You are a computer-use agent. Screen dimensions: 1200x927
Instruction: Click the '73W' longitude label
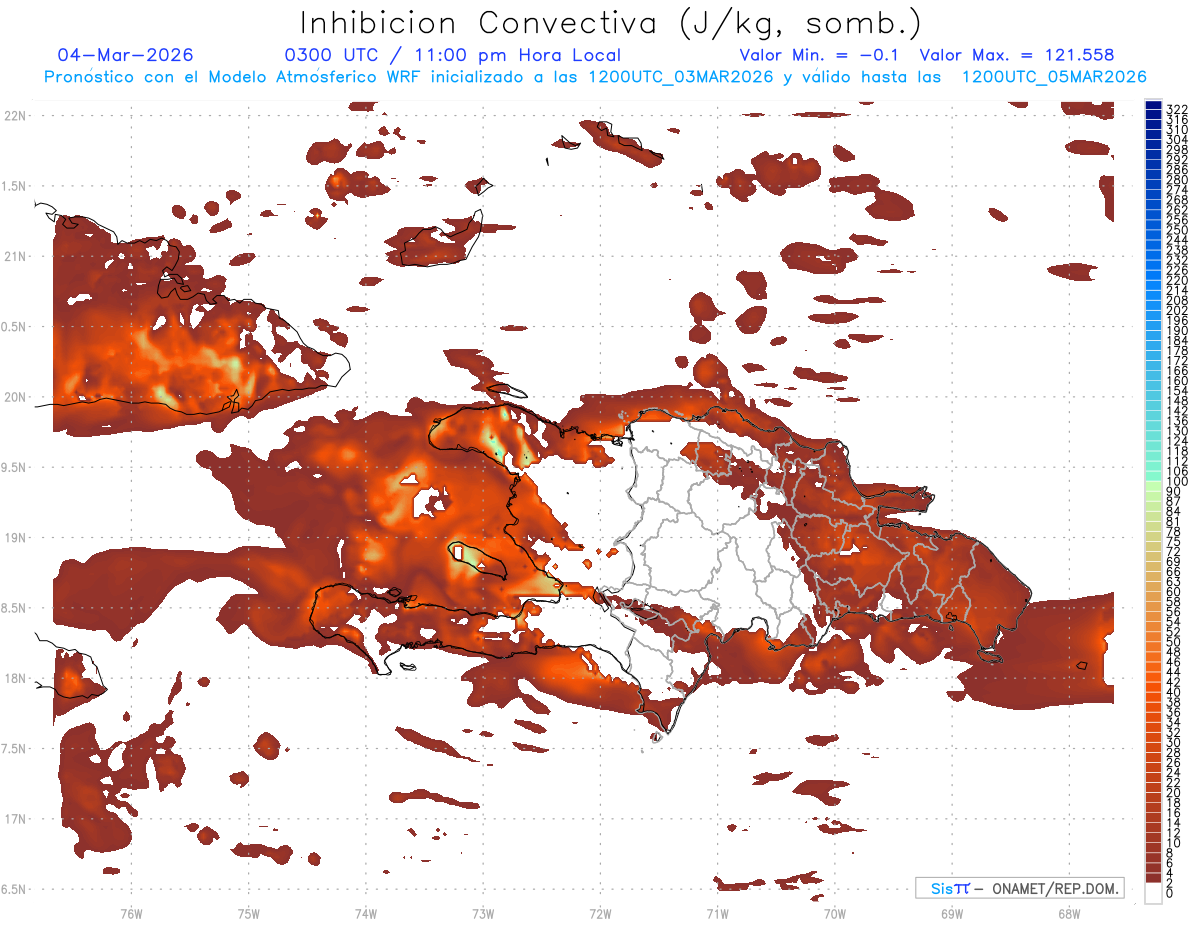coord(483,913)
